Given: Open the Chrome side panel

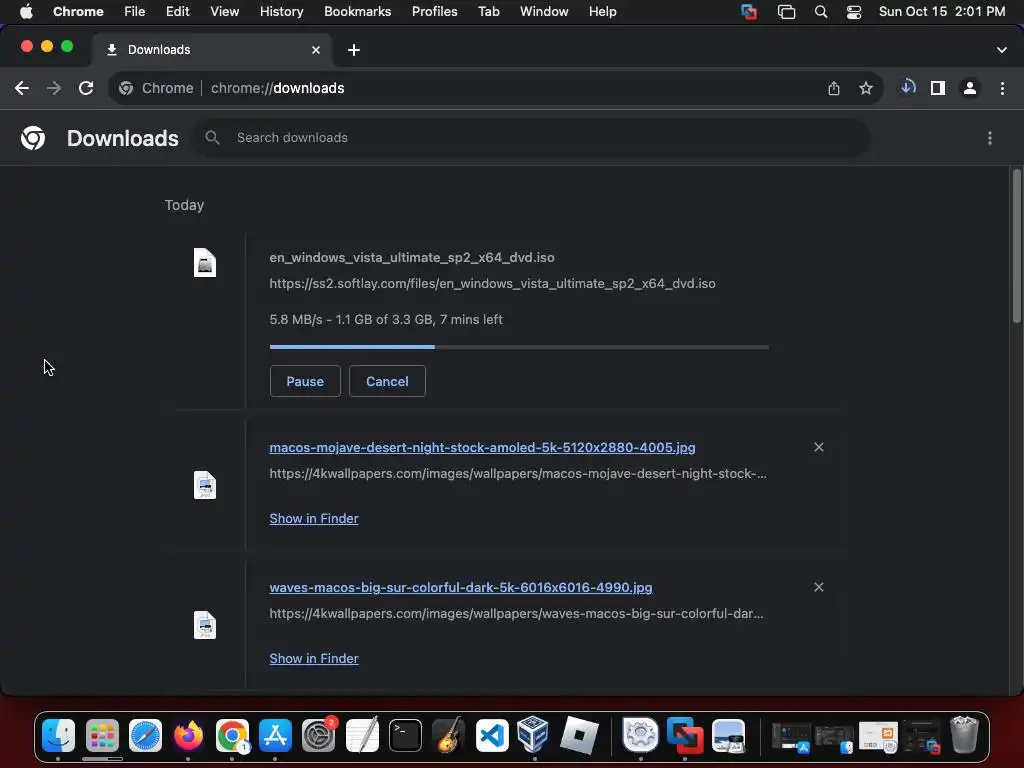Looking at the screenshot, I should coord(938,88).
